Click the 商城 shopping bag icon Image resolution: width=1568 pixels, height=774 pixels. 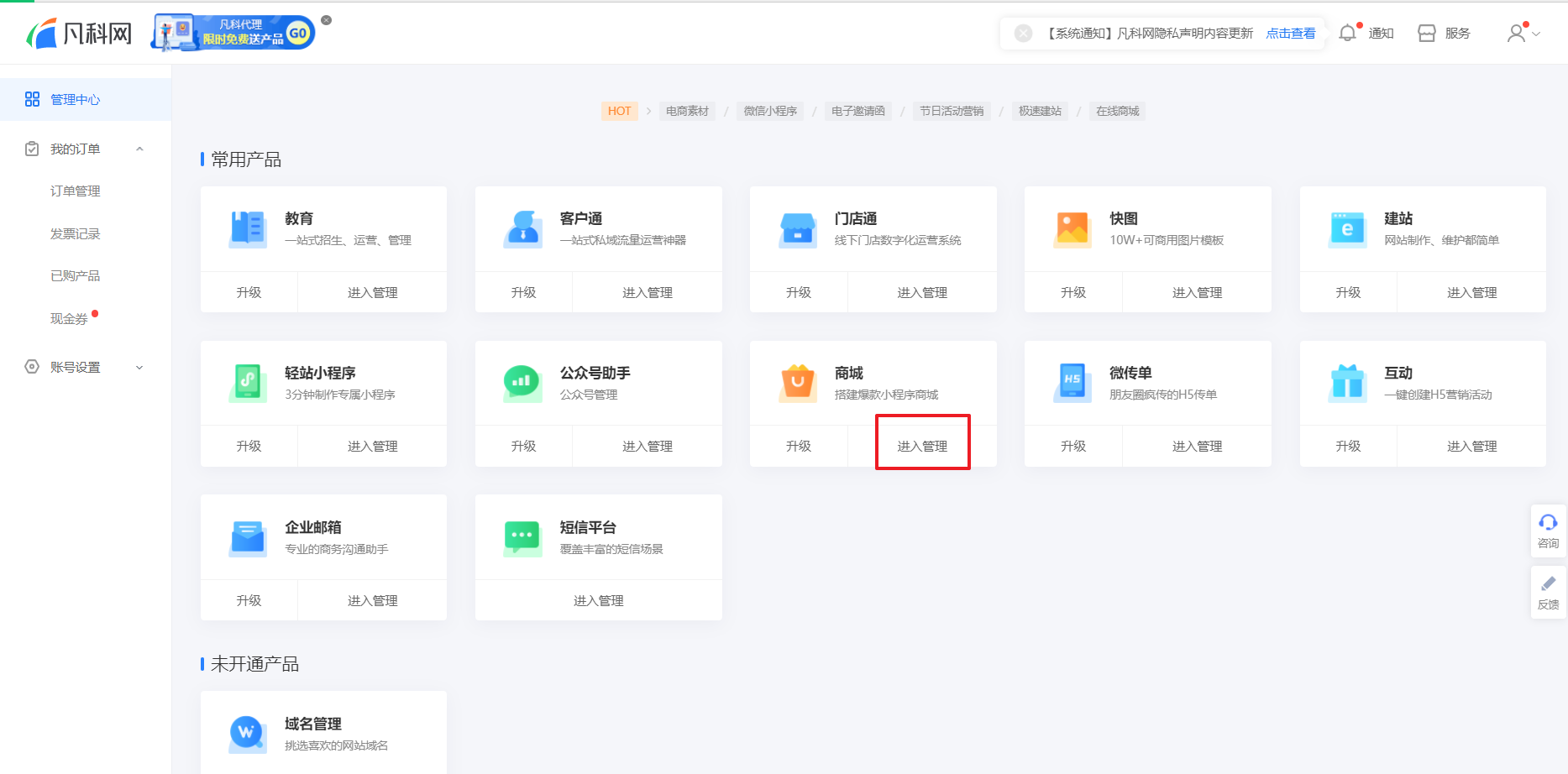798,383
